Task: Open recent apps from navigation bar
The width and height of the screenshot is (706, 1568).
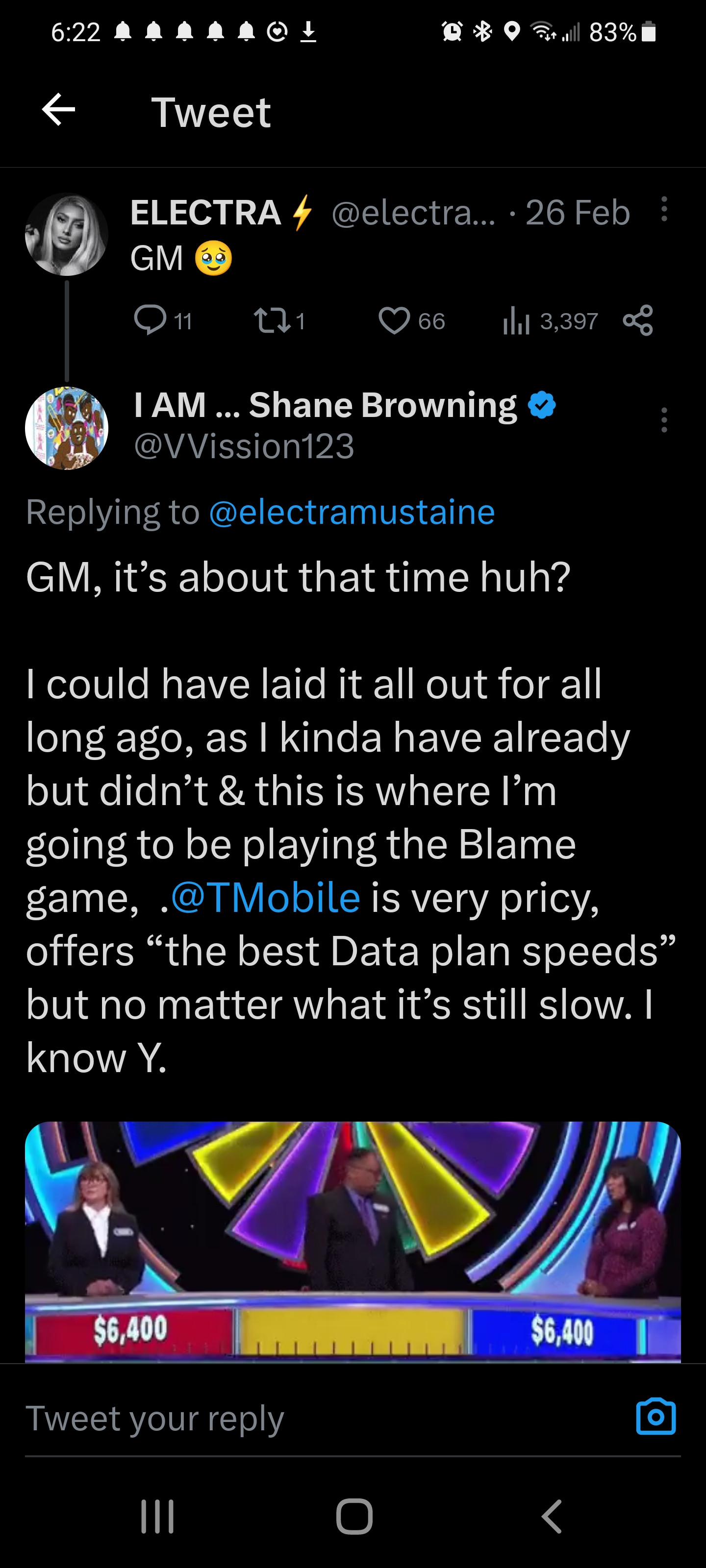Action: pos(157,1516)
